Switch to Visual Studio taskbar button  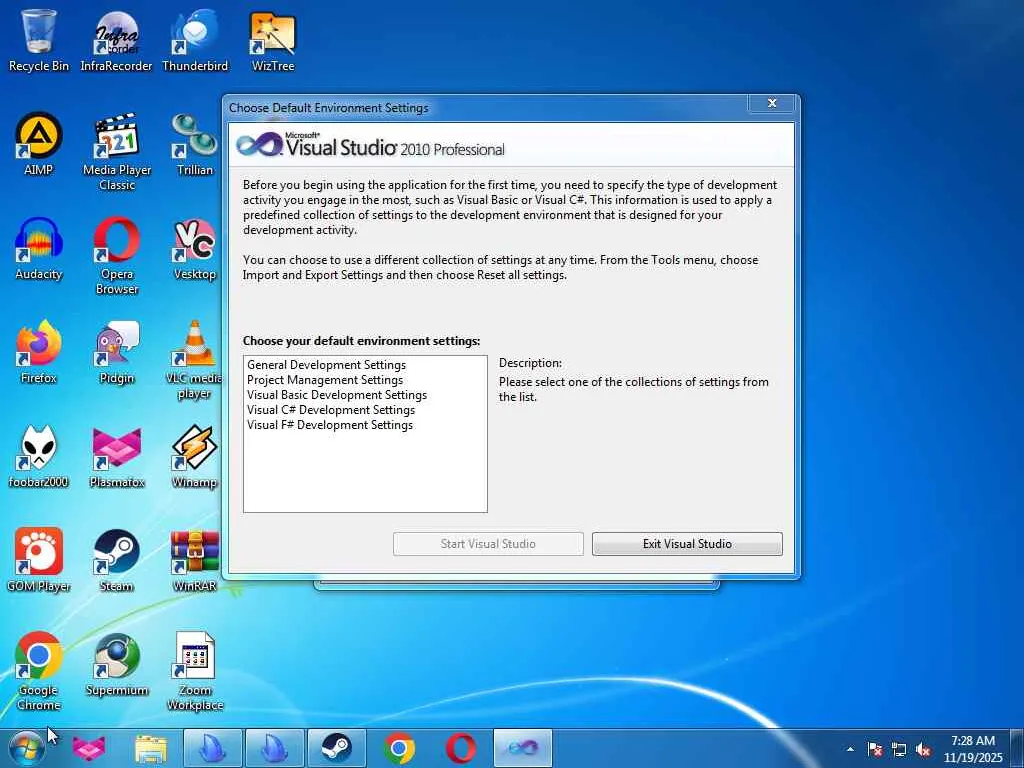[x=523, y=748]
